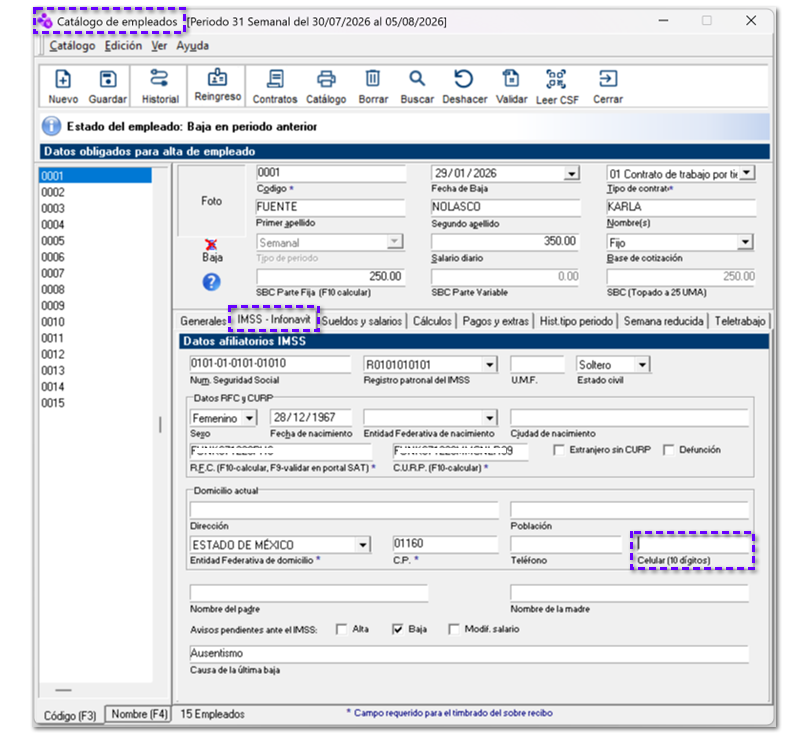Click the Primer apellido field FUENTE
Image resolution: width=785 pixels, height=736 pixels.
click(330, 207)
